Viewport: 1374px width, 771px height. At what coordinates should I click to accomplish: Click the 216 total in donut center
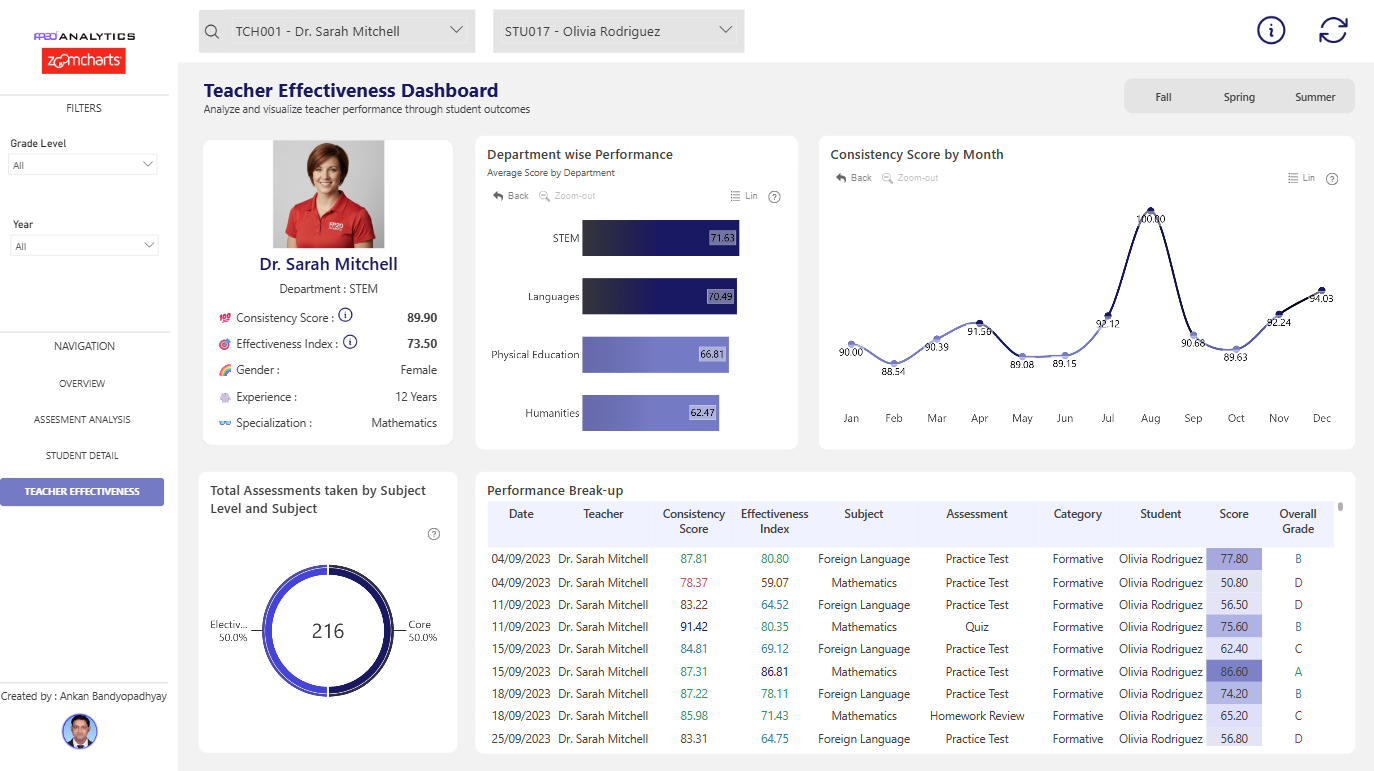click(328, 631)
